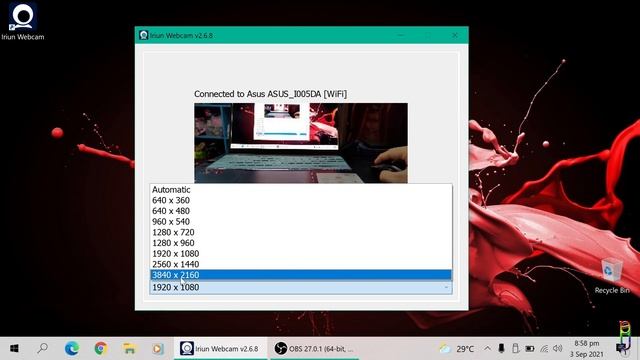Launch Microsoft Edge from taskbar
This screenshot has width=640, height=360.
pyautogui.click(x=72, y=349)
